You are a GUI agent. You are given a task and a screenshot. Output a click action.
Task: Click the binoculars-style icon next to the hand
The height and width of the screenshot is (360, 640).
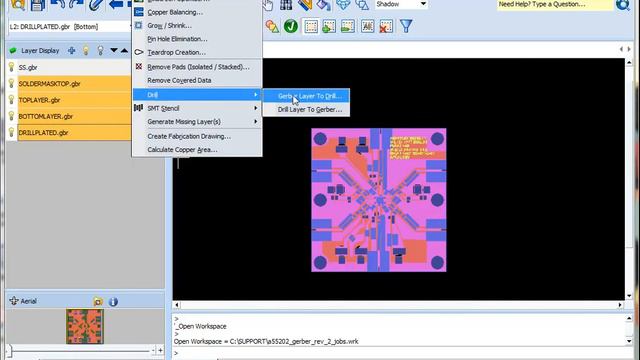pyautogui.click(x=286, y=4)
